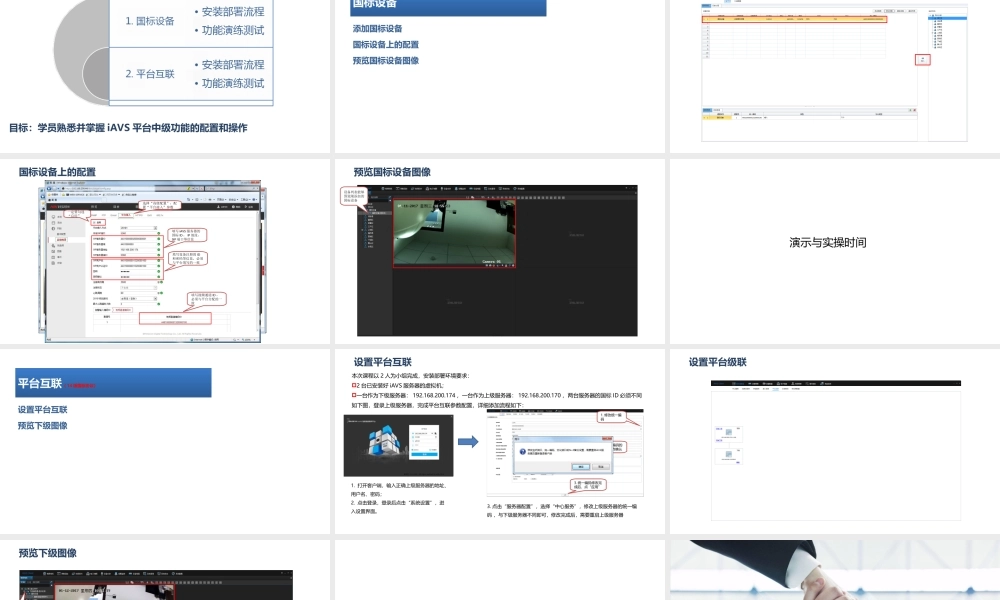The height and width of the screenshot is (600, 1000).
Task: Select the camera video preview image
Action: pos(454,232)
